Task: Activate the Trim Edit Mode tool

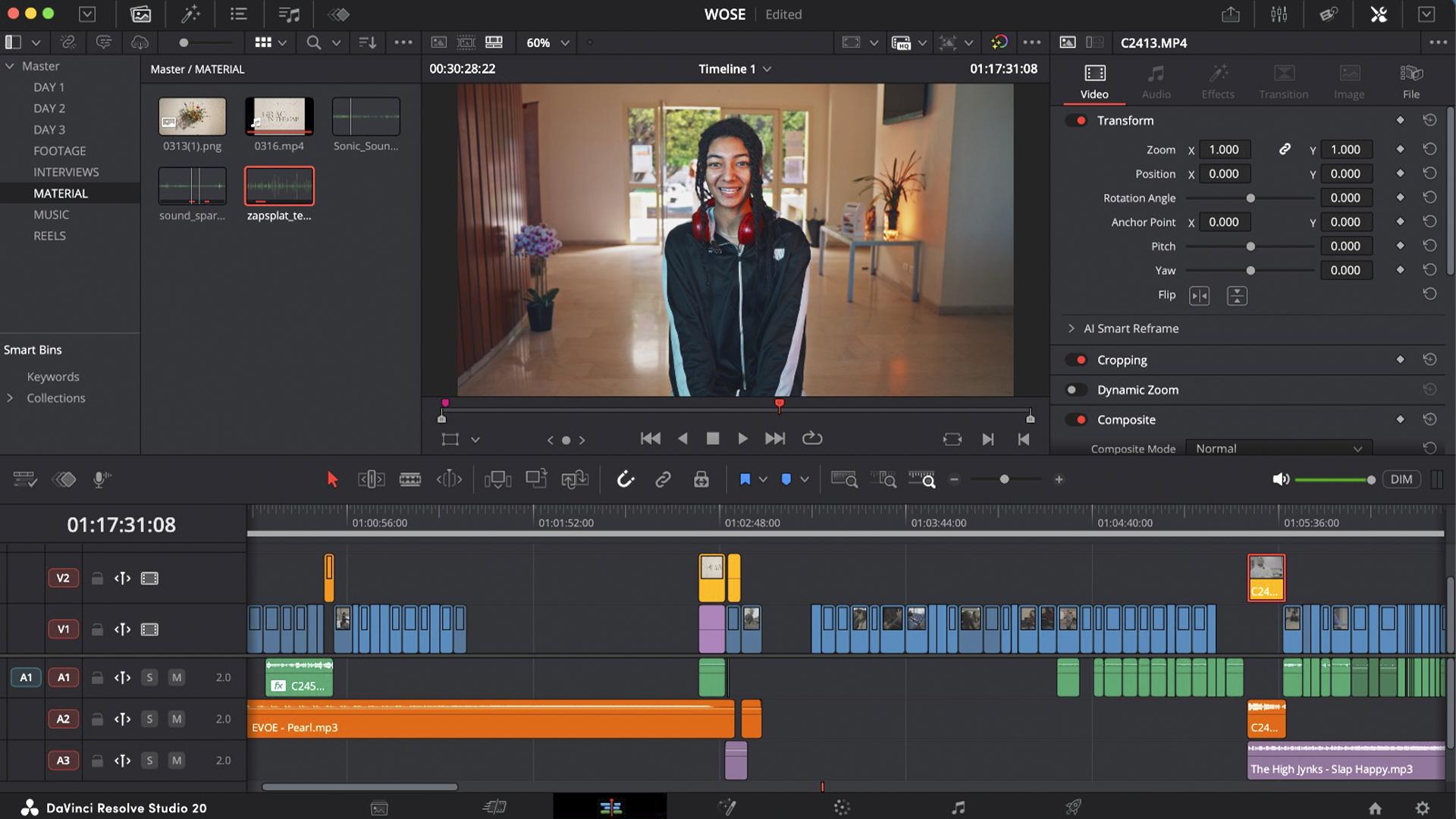Action: 371,479
